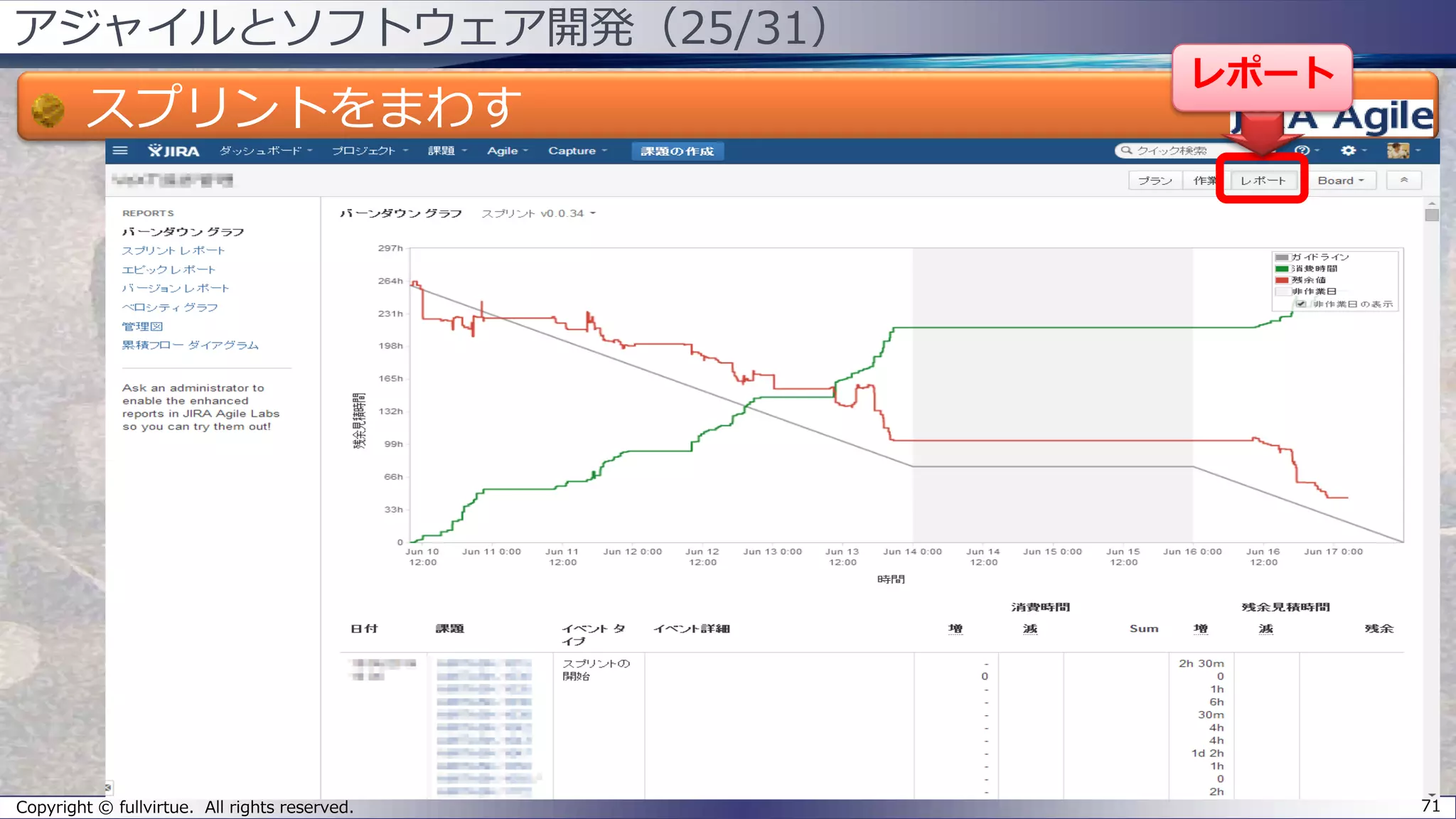Expand the プロジェクト dropdown menu
This screenshot has width=1456, height=819.
click(370, 151)
